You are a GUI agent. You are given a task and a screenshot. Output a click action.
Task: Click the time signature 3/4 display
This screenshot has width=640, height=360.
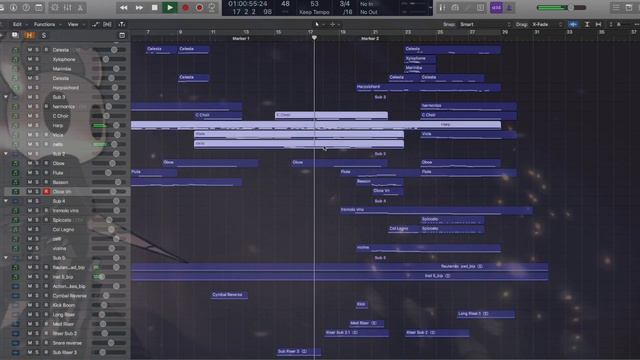click(345, 4)
